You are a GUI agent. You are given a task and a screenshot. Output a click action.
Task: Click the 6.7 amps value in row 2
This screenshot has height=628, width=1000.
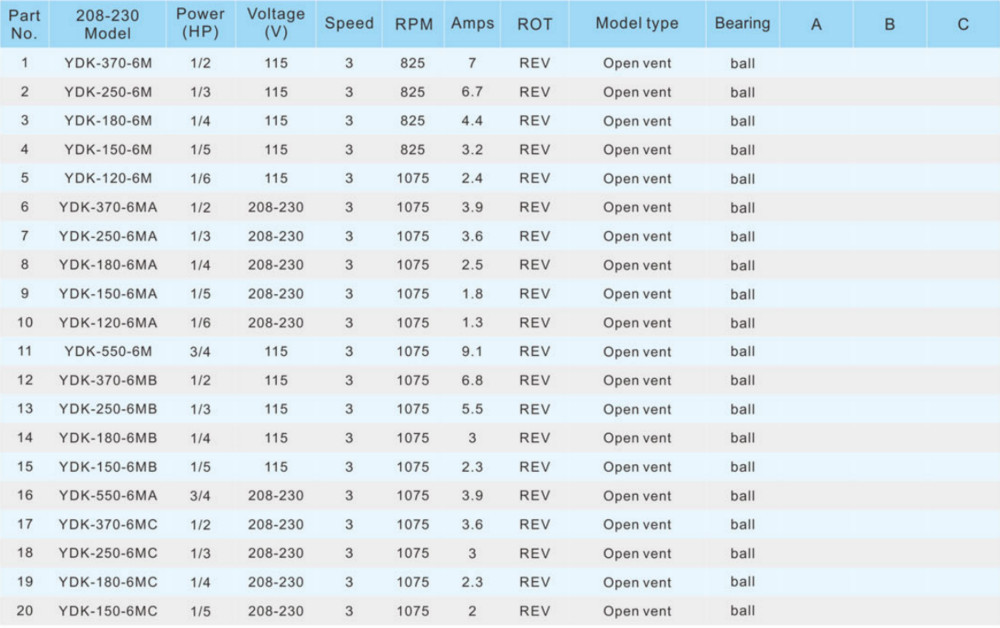point(472,92)
